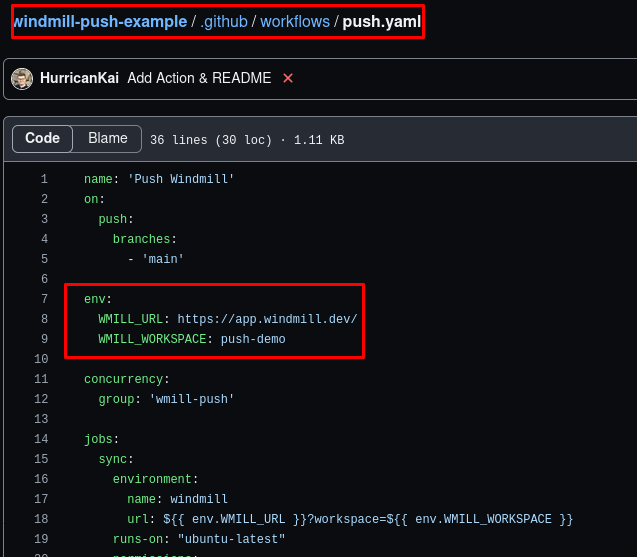
Task: Click the 'sync:' job key
Action: pos(116,459)
